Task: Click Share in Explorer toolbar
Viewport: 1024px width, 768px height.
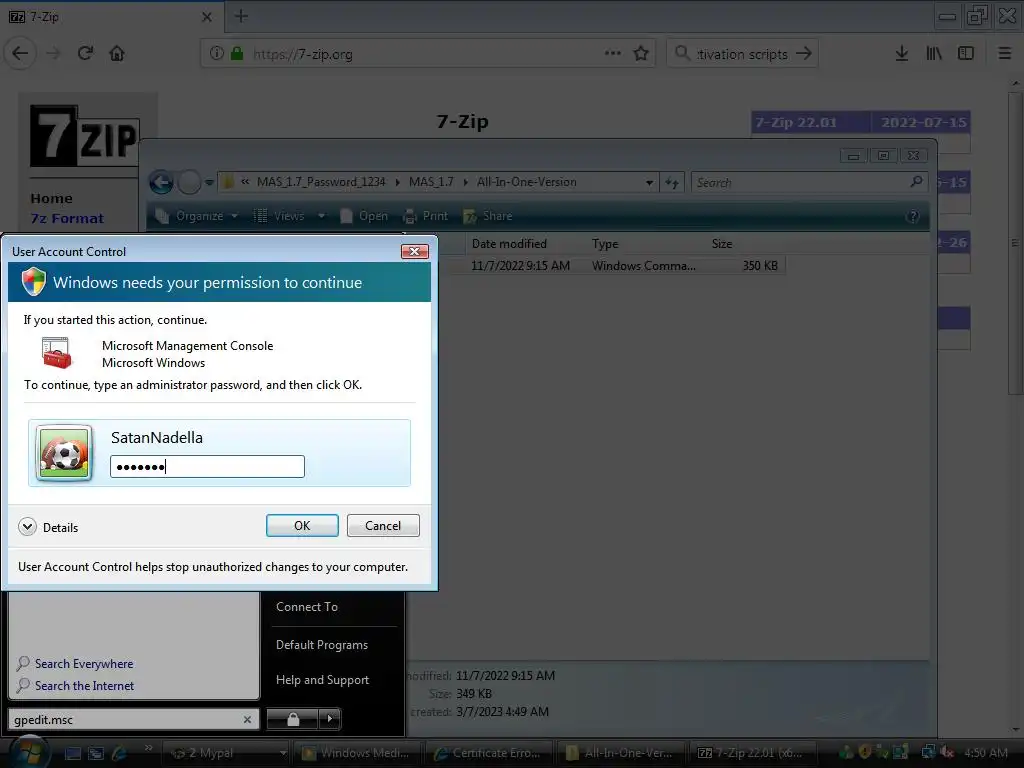Action: pyautogui.click(x=488, y=216)
